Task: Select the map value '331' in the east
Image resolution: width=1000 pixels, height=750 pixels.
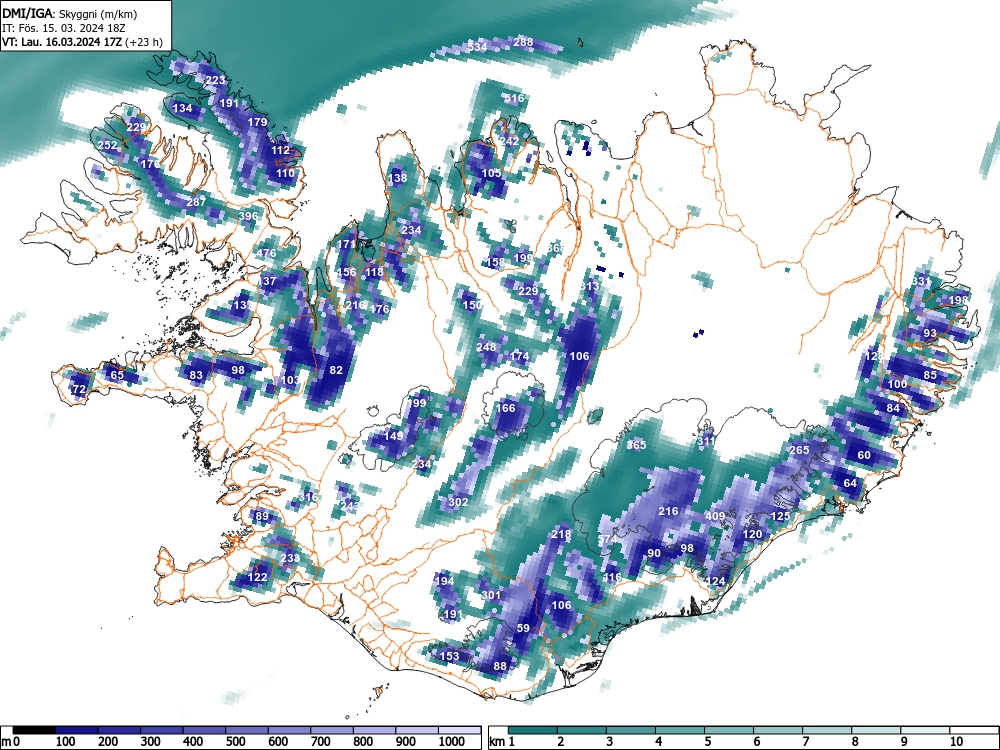Action: 920,281
